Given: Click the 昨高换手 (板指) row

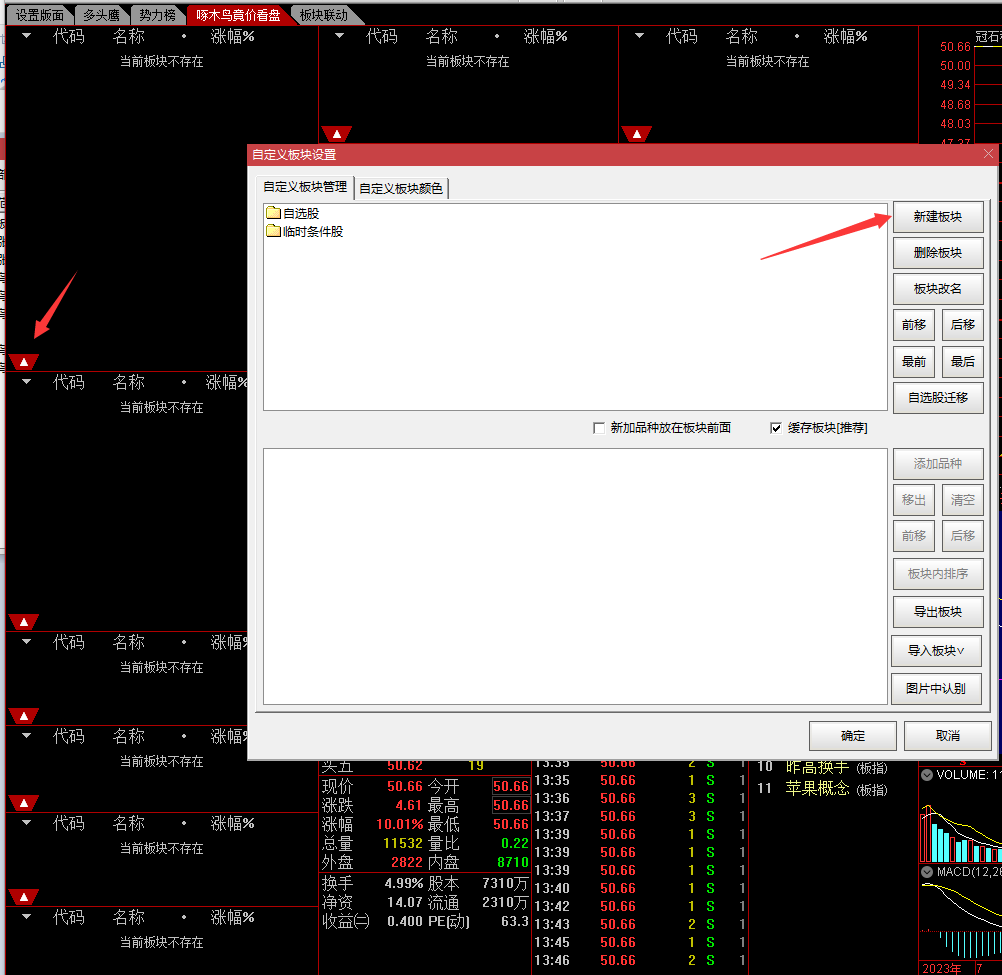Looking at the screenshot, I should [x=824, y=767].
